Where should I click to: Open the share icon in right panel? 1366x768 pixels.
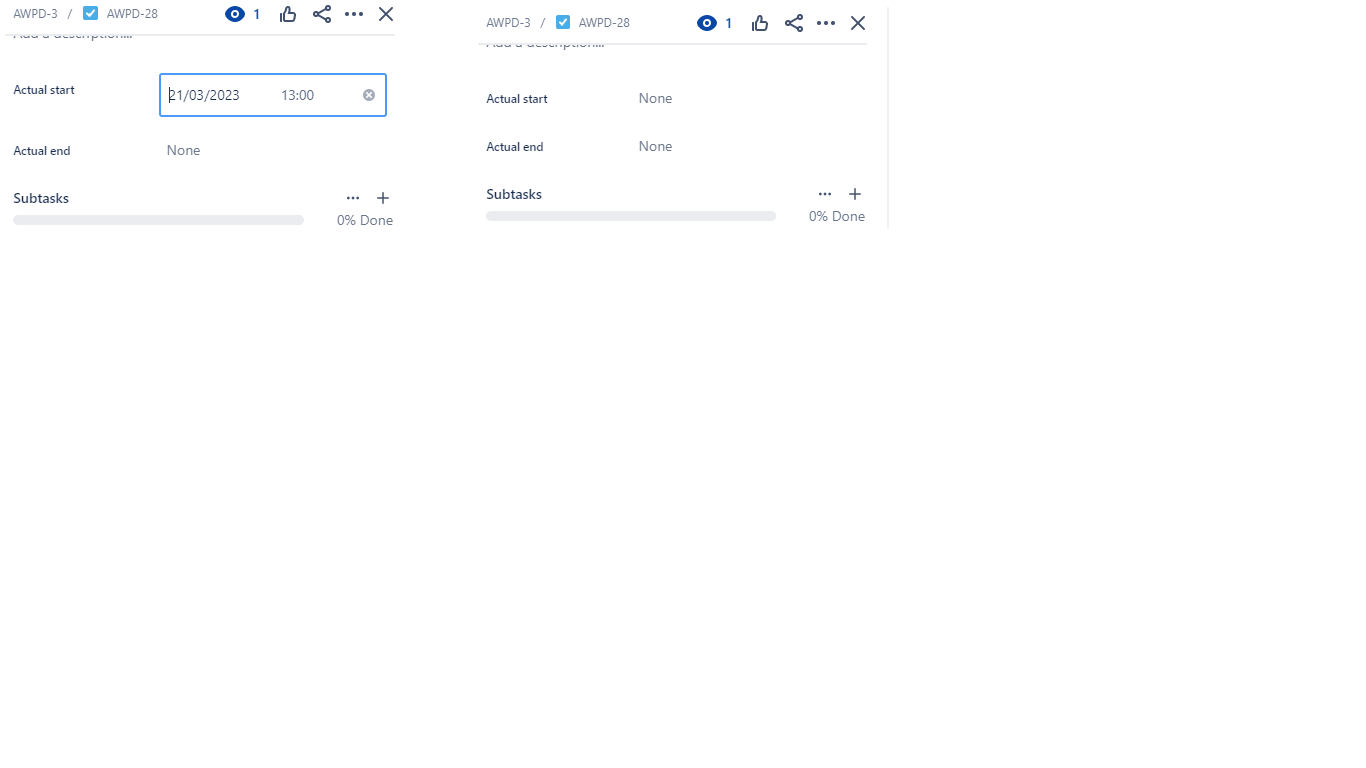794,23
